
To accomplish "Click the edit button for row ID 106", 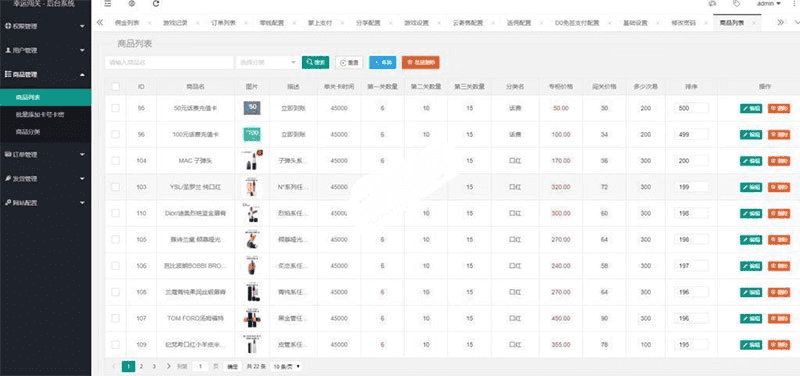I will pyautogui.click(x=751, y=266).
